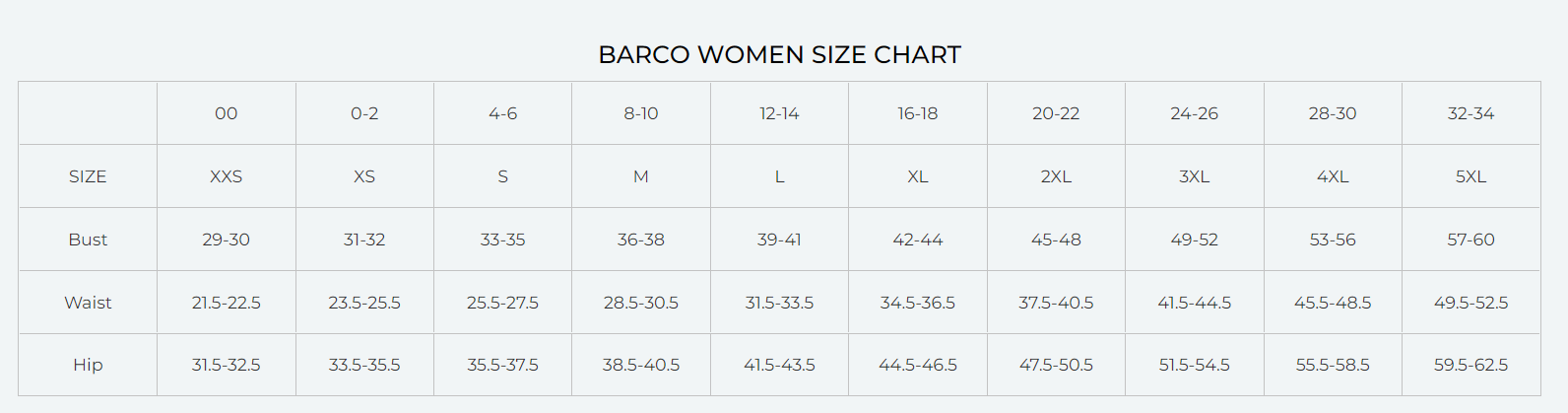Select the 12-14 numeric size header
The height and width of the screenshot is (413, 1568).
tap(779, 113)
